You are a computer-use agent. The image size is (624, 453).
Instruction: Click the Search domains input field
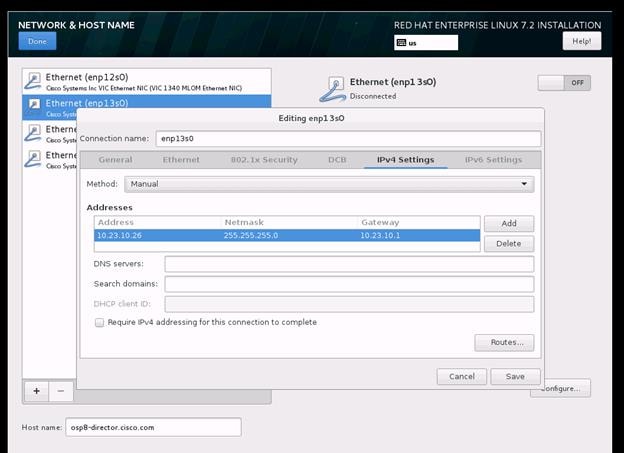click(x=349, y=284)
